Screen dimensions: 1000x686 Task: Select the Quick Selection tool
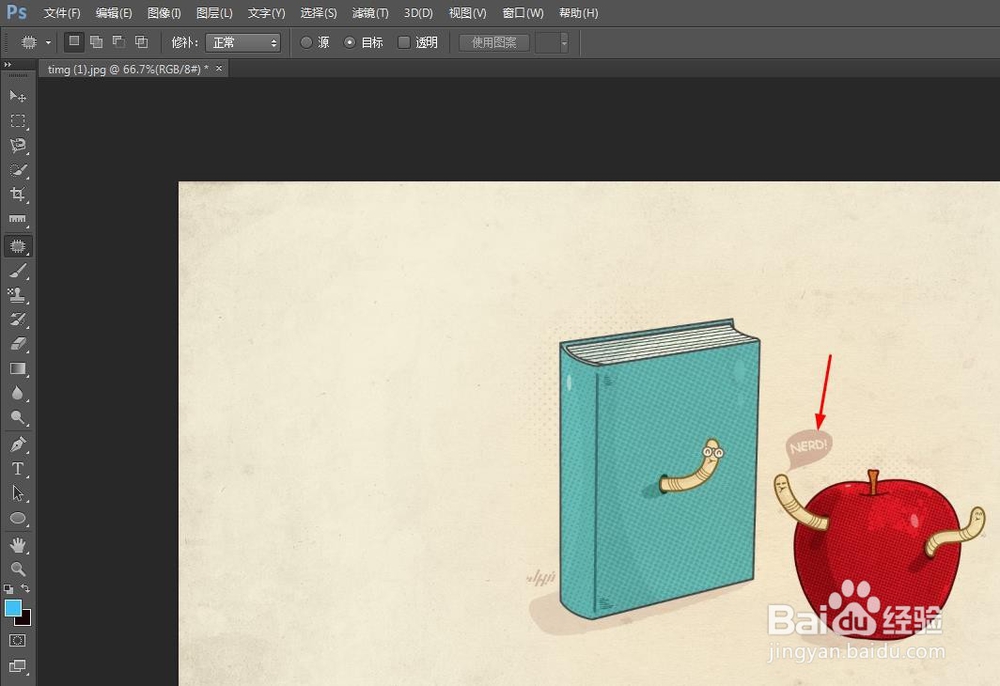pyautogui.click(x=18, y=170)
